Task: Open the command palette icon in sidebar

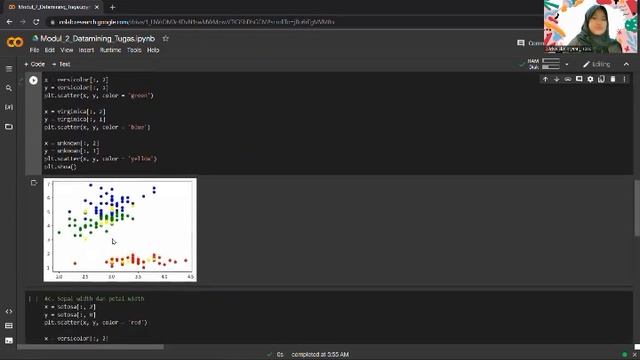Action: (9, 326)
